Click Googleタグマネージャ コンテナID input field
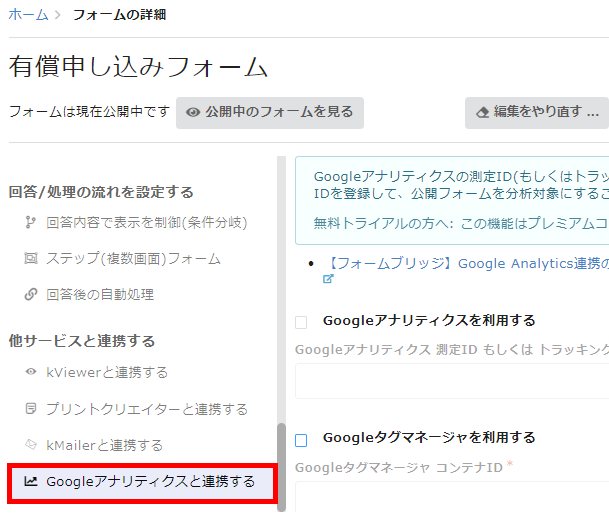This screenshot has width=609, height=524. pyautogui.click(x=452, y=496)
